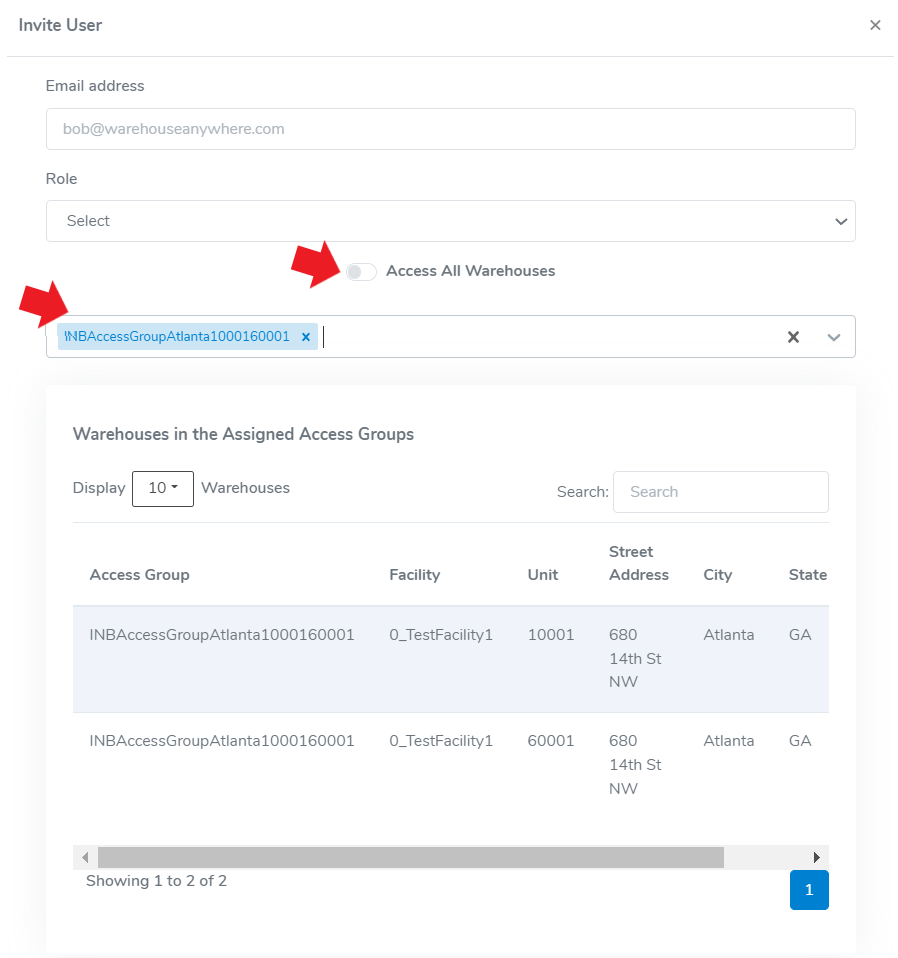Enable the Access All Warehouses toggle
Image resolution: width=898 pixels, height=958 pixels.
click(361, 271)
